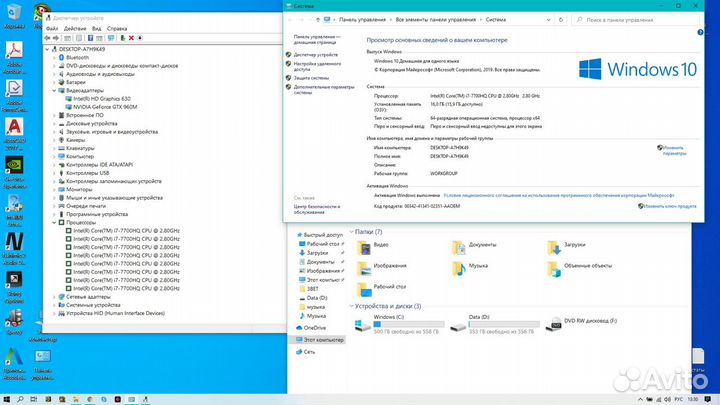Open Защита системы link
The width and height of the screenshot is (720, 405).
[311, 78]
